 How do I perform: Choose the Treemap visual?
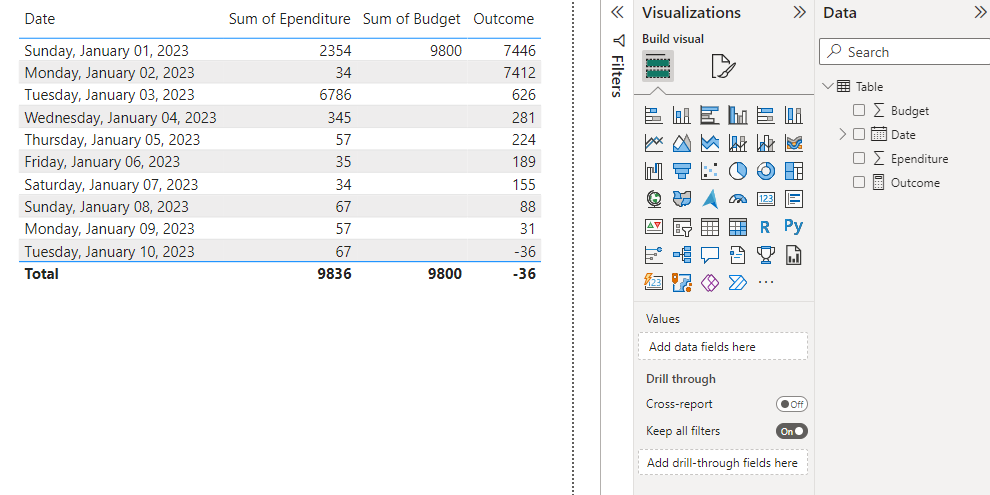[x=794, y=171]
